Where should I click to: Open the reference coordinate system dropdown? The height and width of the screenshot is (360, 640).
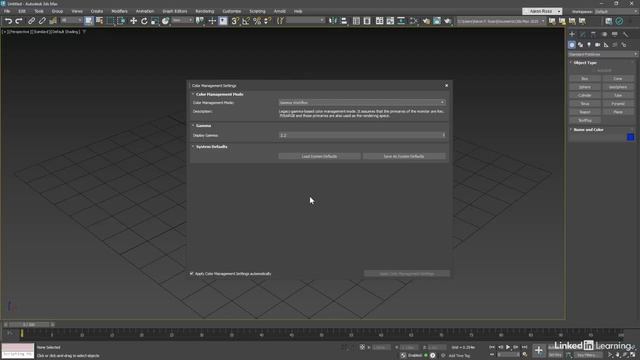pyautogui.click(x=182, y=20)
